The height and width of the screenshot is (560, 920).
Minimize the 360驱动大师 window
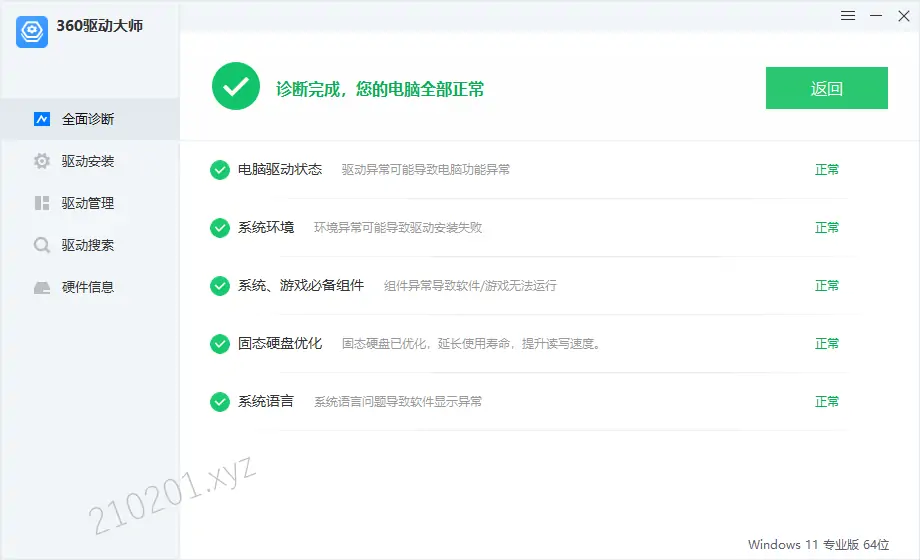point(876,16)
